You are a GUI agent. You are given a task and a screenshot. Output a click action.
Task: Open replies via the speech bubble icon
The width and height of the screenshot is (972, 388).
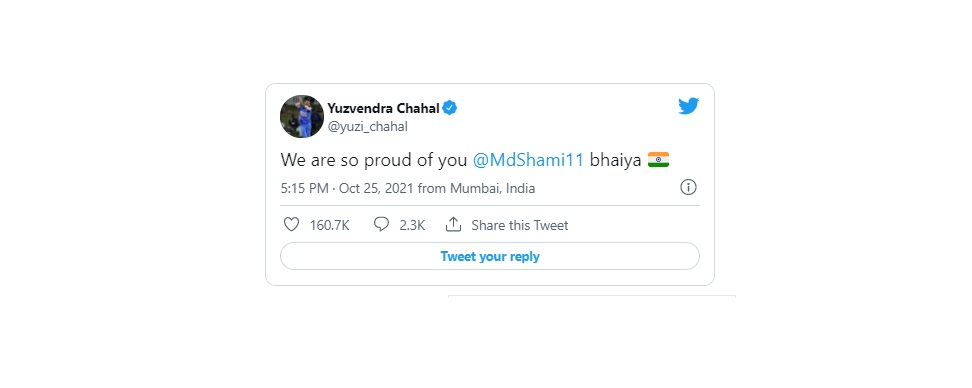tap(381, 224)
